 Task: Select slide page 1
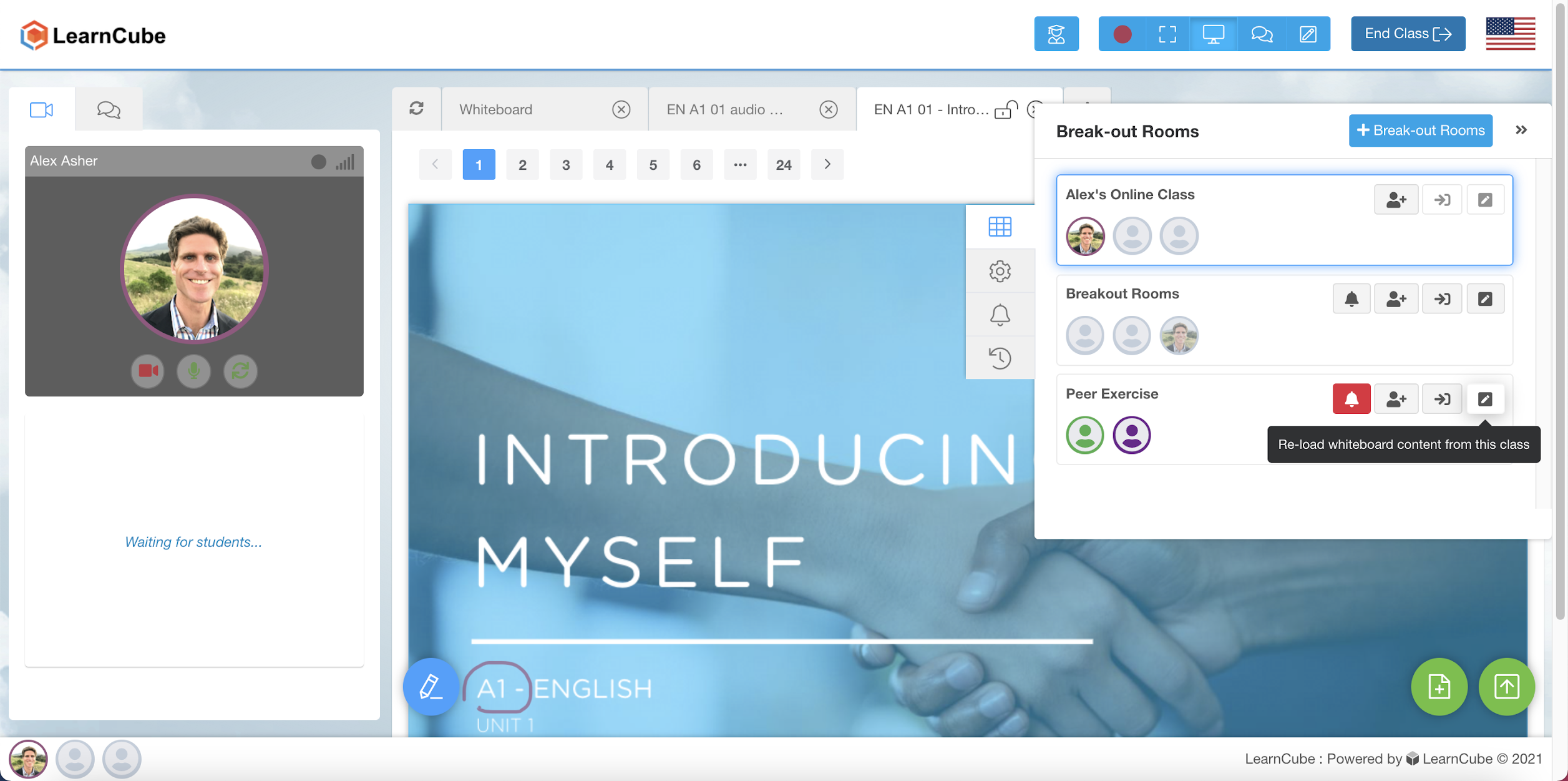pos(479,164)
